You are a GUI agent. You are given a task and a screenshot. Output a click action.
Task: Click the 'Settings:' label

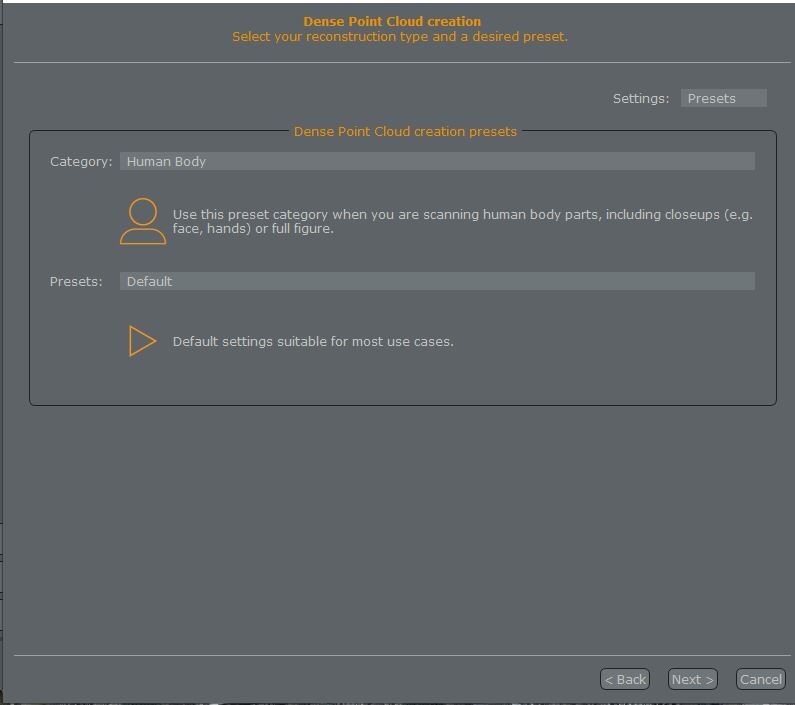pyautogui.click(x=641, y=98)
